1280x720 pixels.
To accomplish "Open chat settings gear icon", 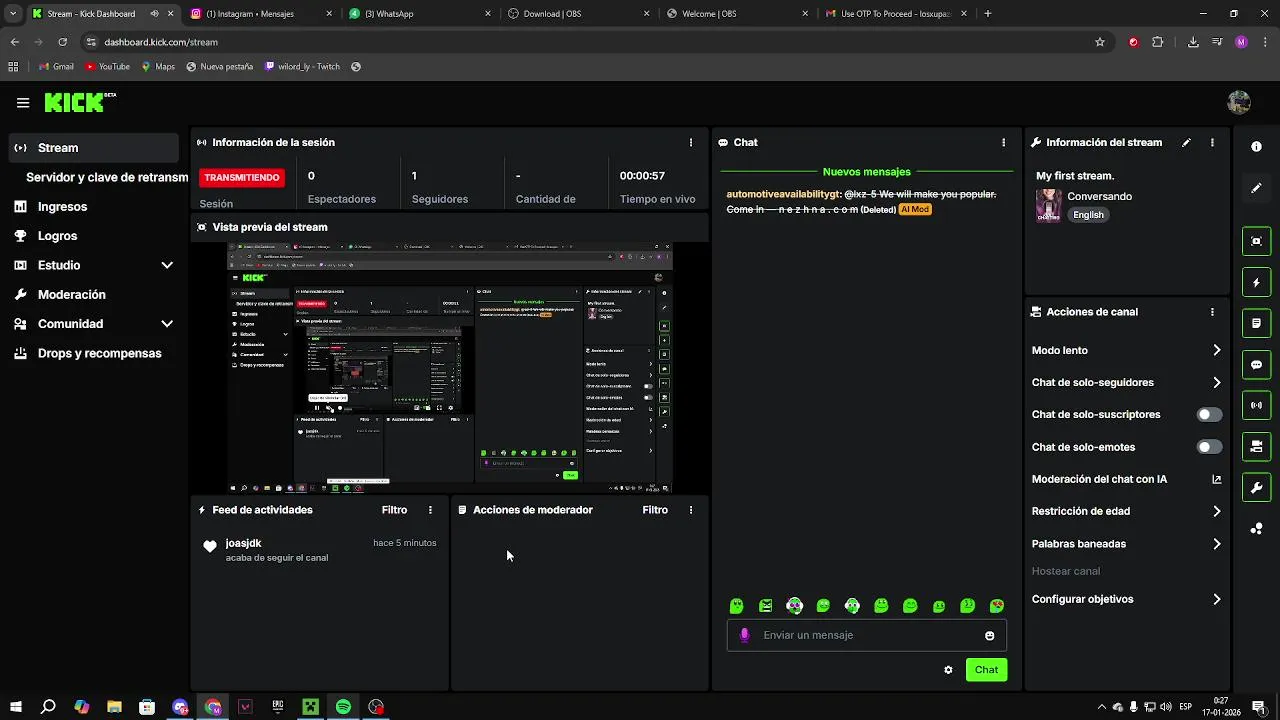I will (x=948, y=670).
